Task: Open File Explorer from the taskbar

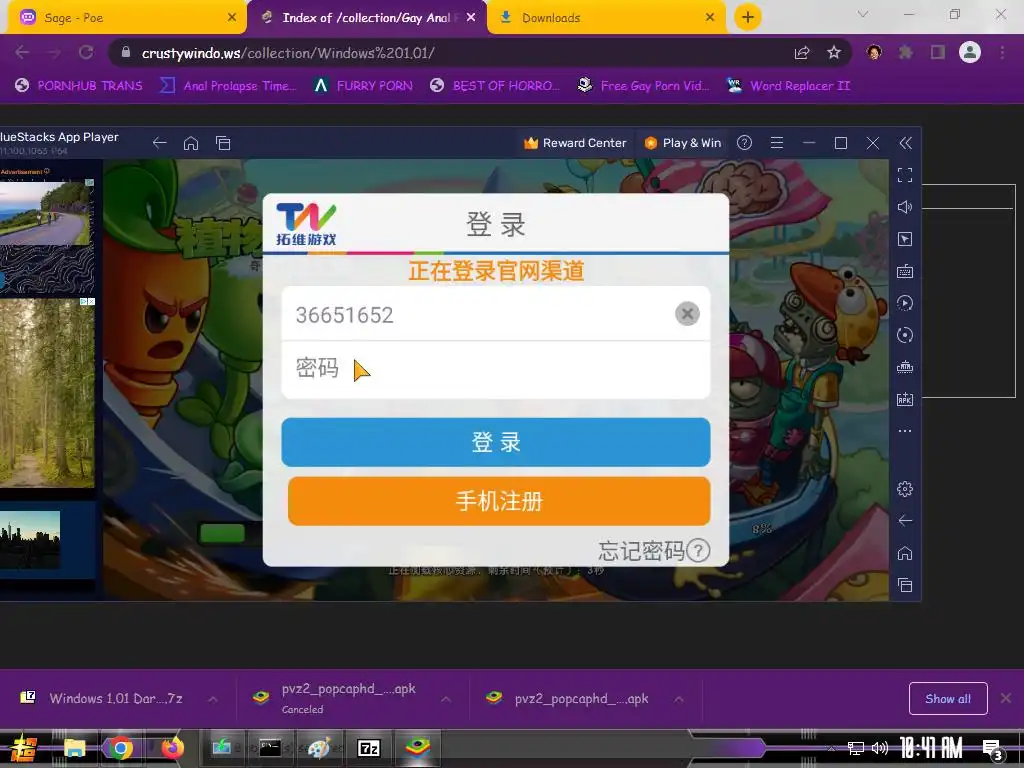Action: (x=74, y=748)
